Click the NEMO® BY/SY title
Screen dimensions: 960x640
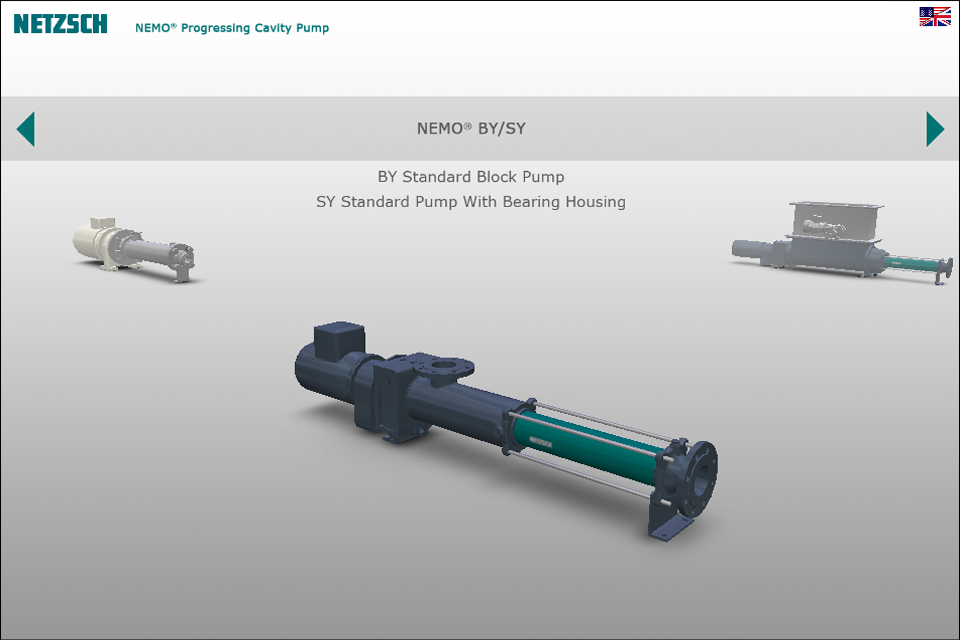click(x=471, y=129)
